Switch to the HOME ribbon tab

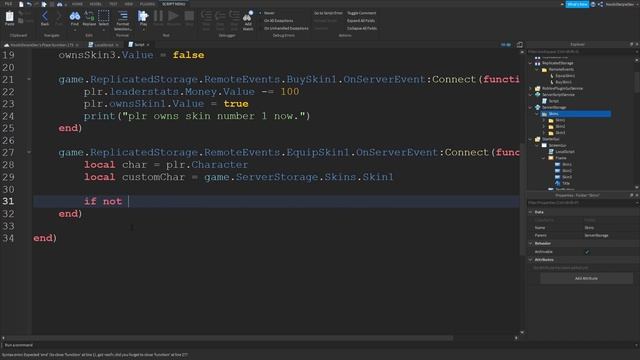click(x=77, y=4)
